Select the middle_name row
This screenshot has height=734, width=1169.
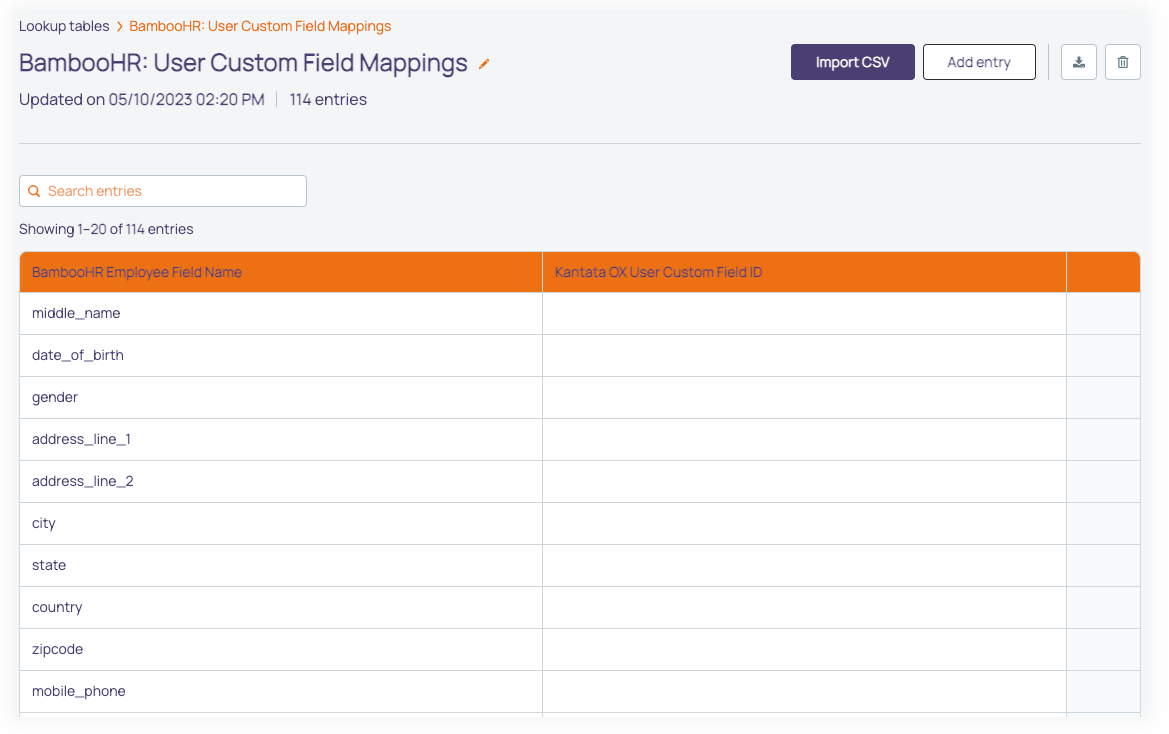(579, 314)
